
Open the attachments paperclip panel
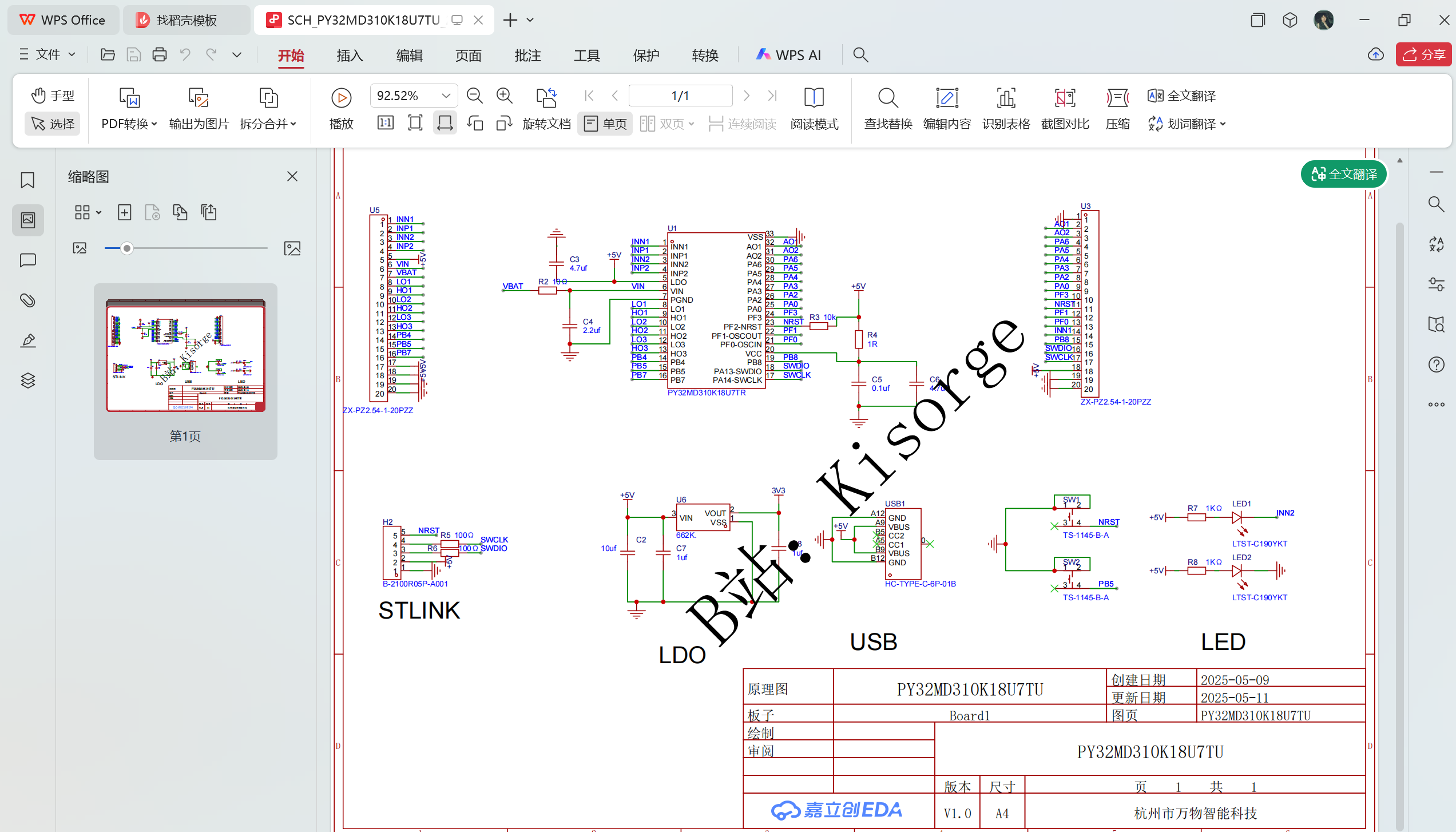tap(27, 300)
